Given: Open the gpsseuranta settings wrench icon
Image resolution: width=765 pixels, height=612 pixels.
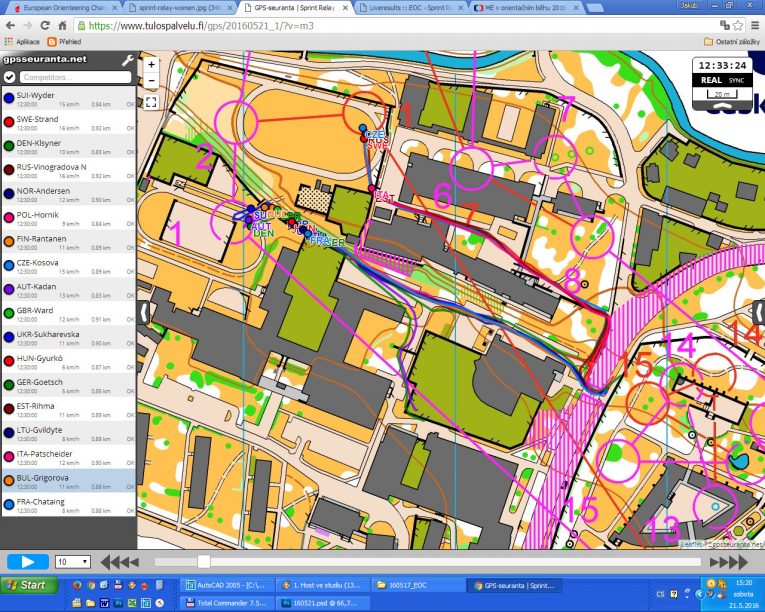Looking at the screenshot, I should pos(127,61).
